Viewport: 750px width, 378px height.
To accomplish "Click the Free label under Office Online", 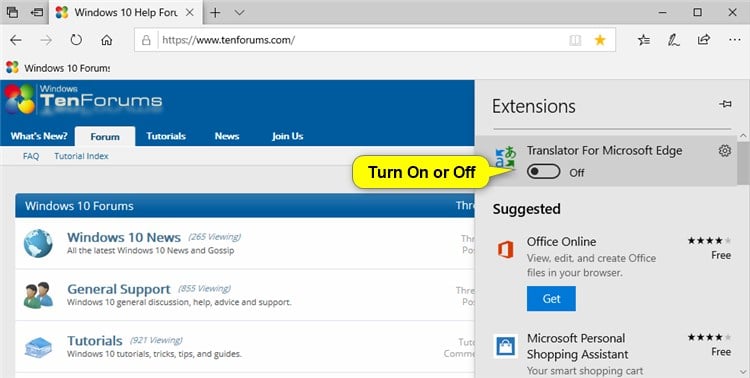I will (721, 255).
